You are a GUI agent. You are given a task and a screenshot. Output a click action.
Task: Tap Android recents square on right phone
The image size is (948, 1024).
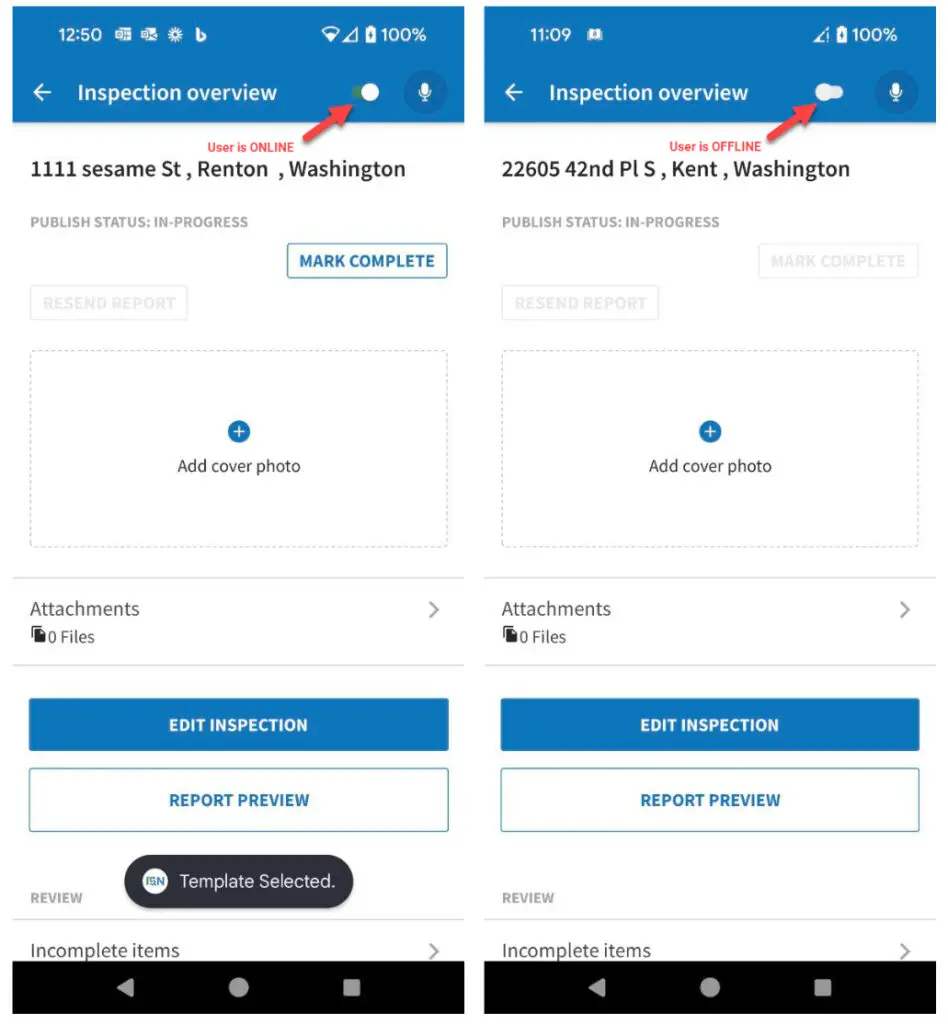(x=823, y=987)
